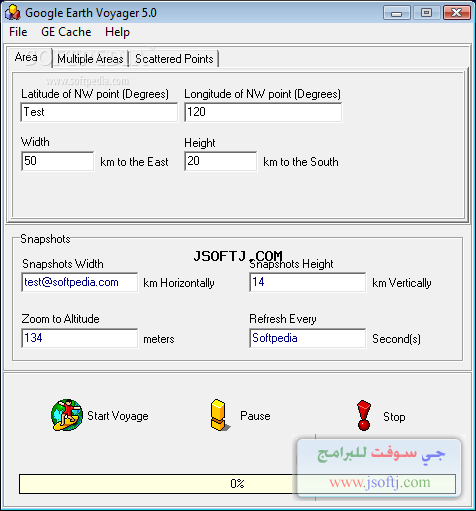The height and width of the screenshot is (511, 476).
Task: Switch to the Area tab
Action: click(x=29, y=57)
